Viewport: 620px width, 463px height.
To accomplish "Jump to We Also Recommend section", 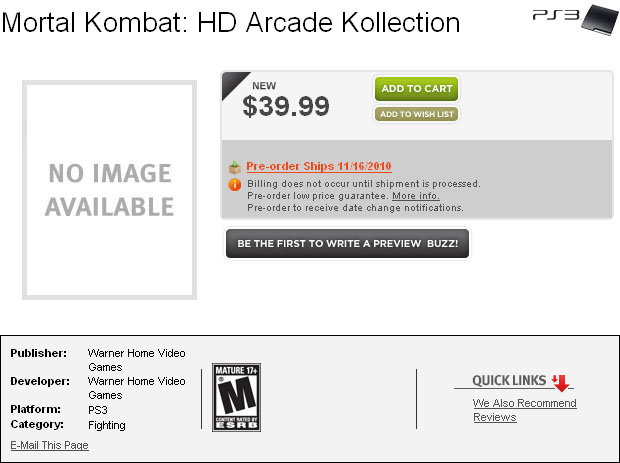I will click(x=524, y=403).
